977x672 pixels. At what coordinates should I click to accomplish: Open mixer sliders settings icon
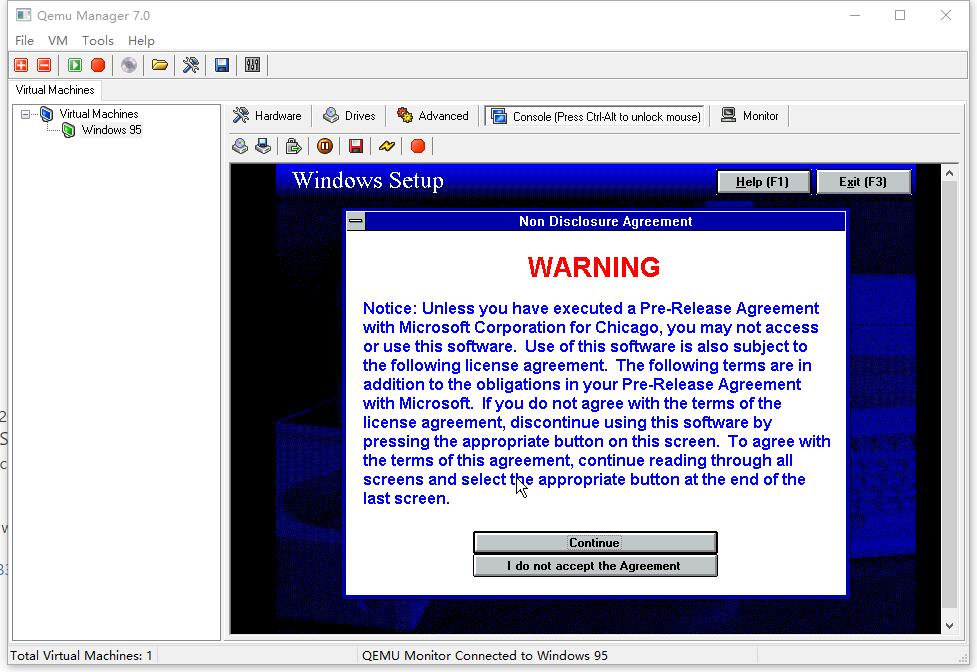pos(252,65)
